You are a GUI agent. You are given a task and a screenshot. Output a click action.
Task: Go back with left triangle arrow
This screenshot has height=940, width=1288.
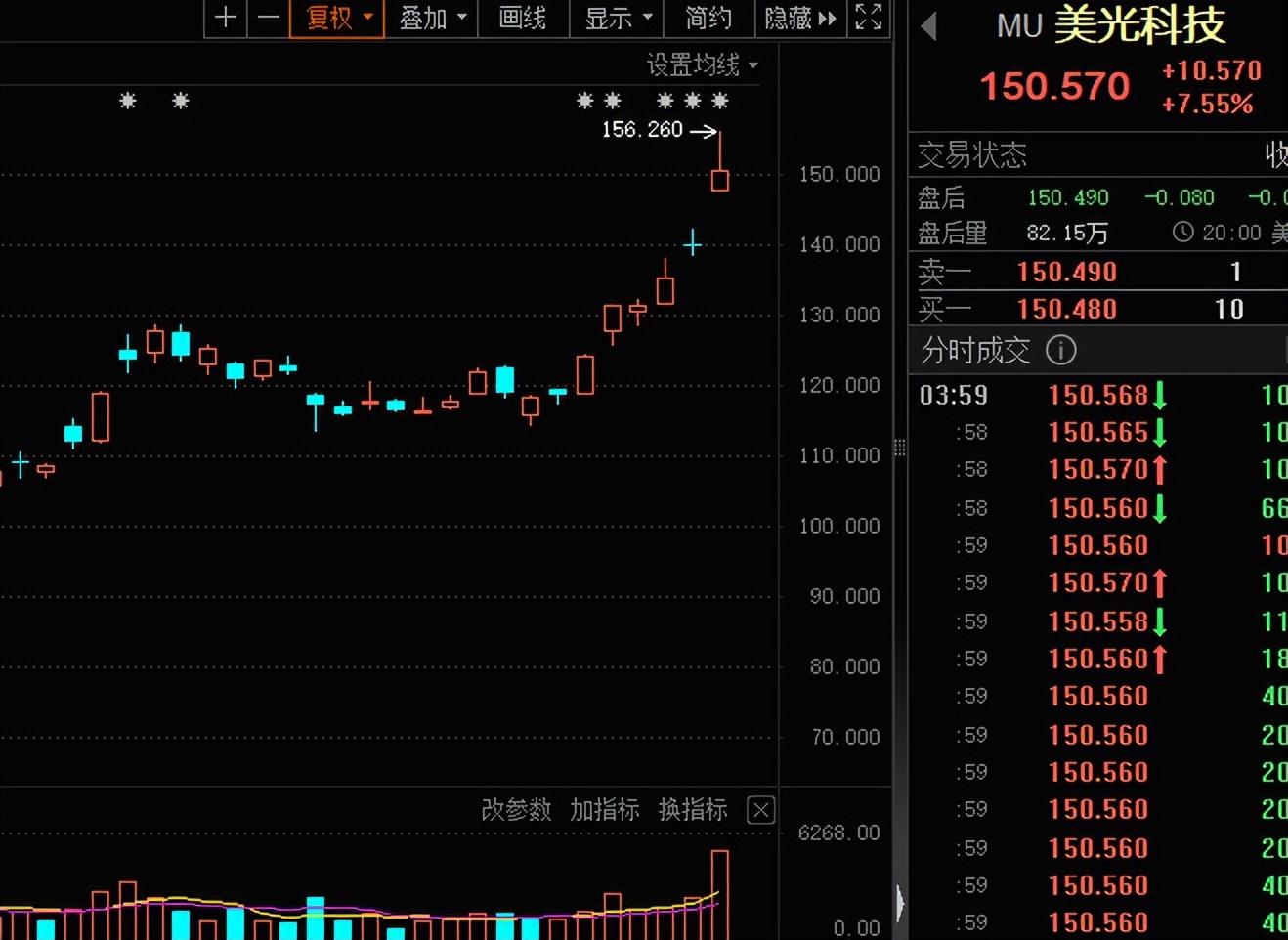[x=929, y=26]
